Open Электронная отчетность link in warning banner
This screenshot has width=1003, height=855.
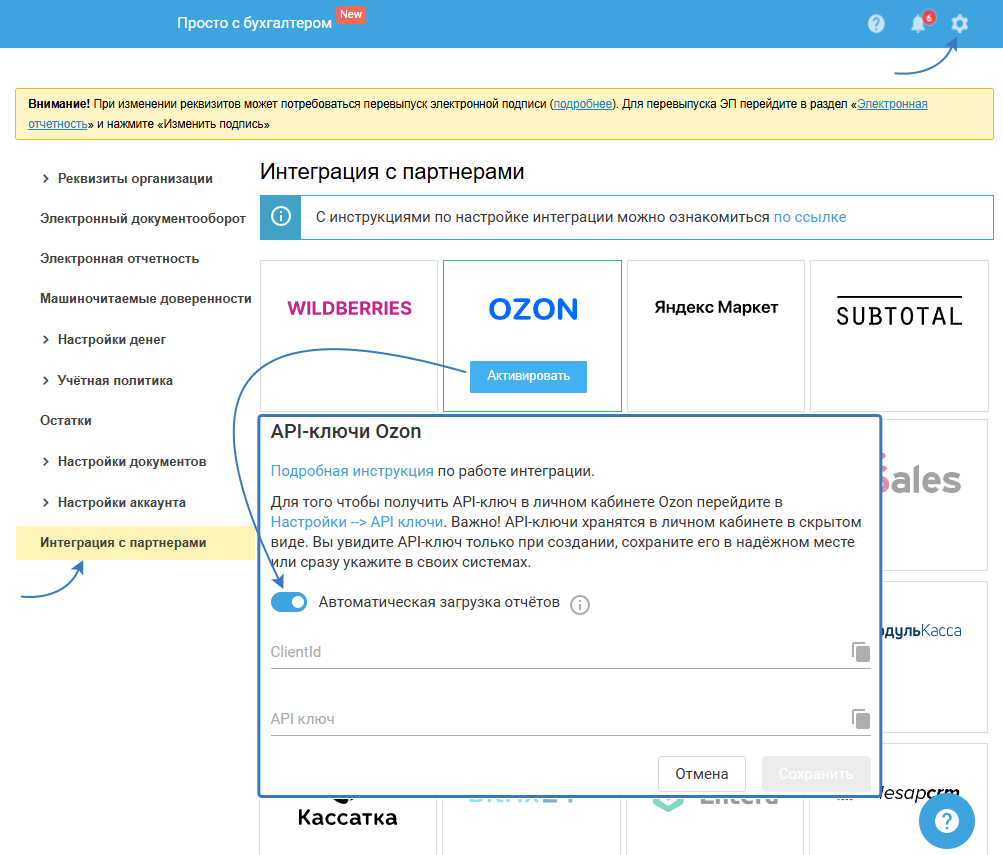[892, 104]
